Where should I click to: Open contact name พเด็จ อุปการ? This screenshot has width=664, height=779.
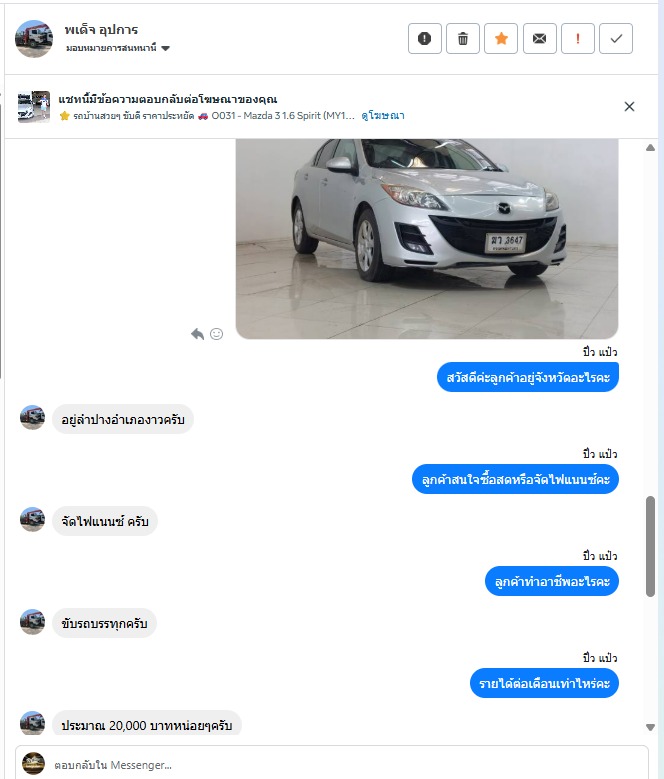pyautogui.click(x=101, y=30)
